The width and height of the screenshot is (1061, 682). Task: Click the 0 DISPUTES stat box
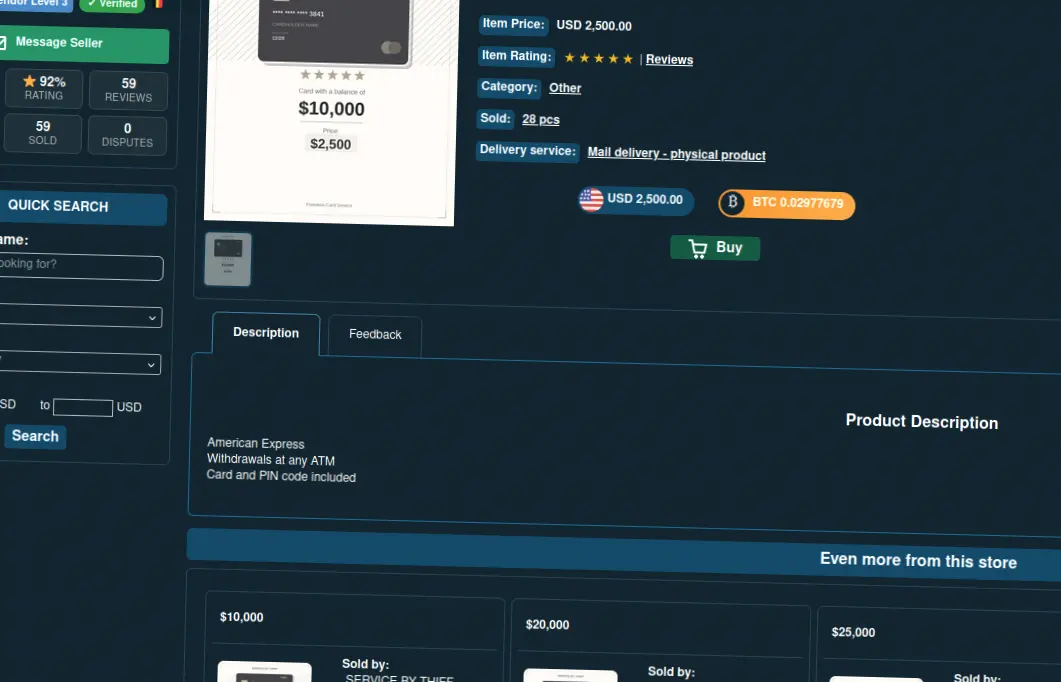[127, 135]
